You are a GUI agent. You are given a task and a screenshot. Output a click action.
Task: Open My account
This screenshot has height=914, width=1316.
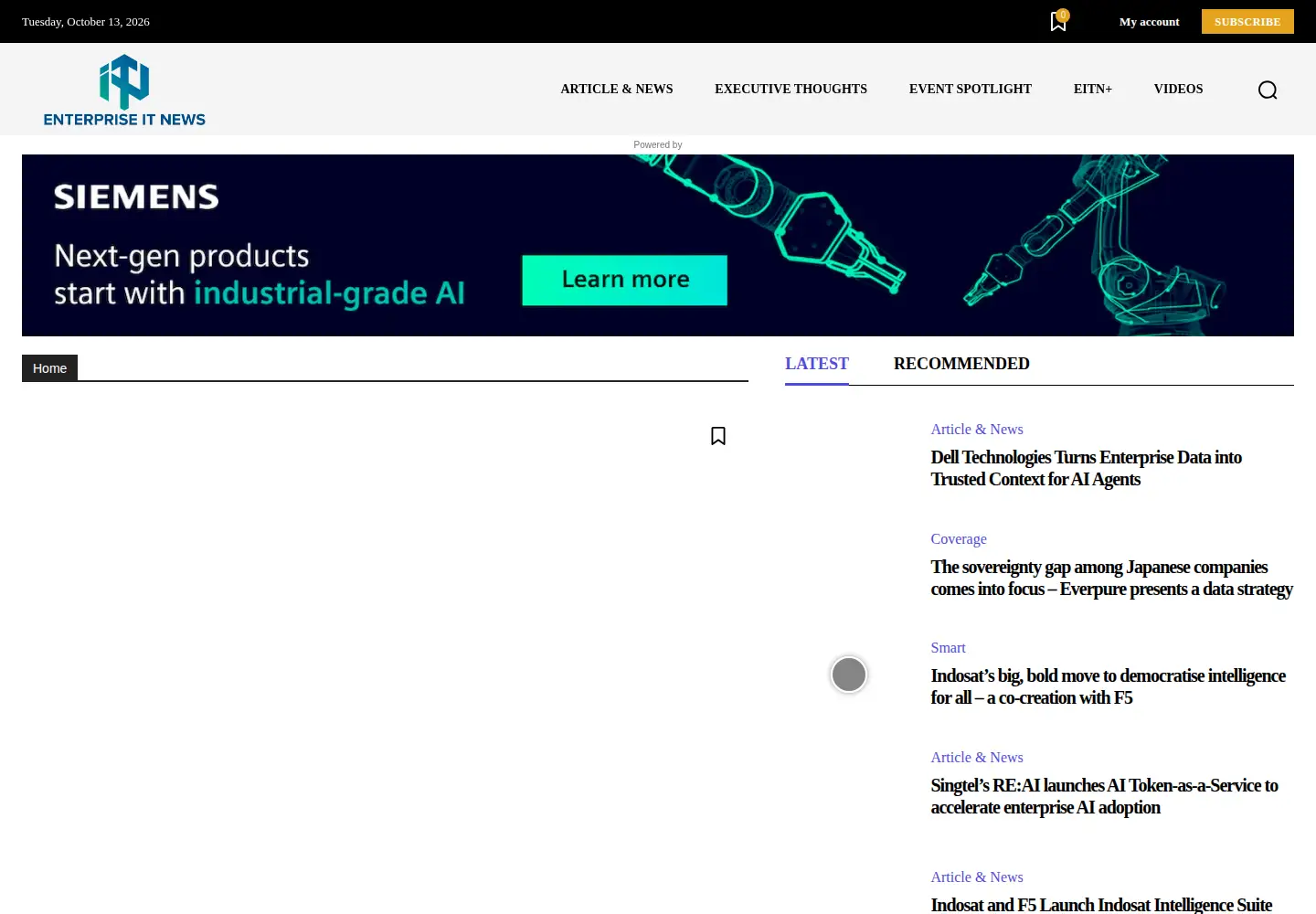click(1149, 22)
